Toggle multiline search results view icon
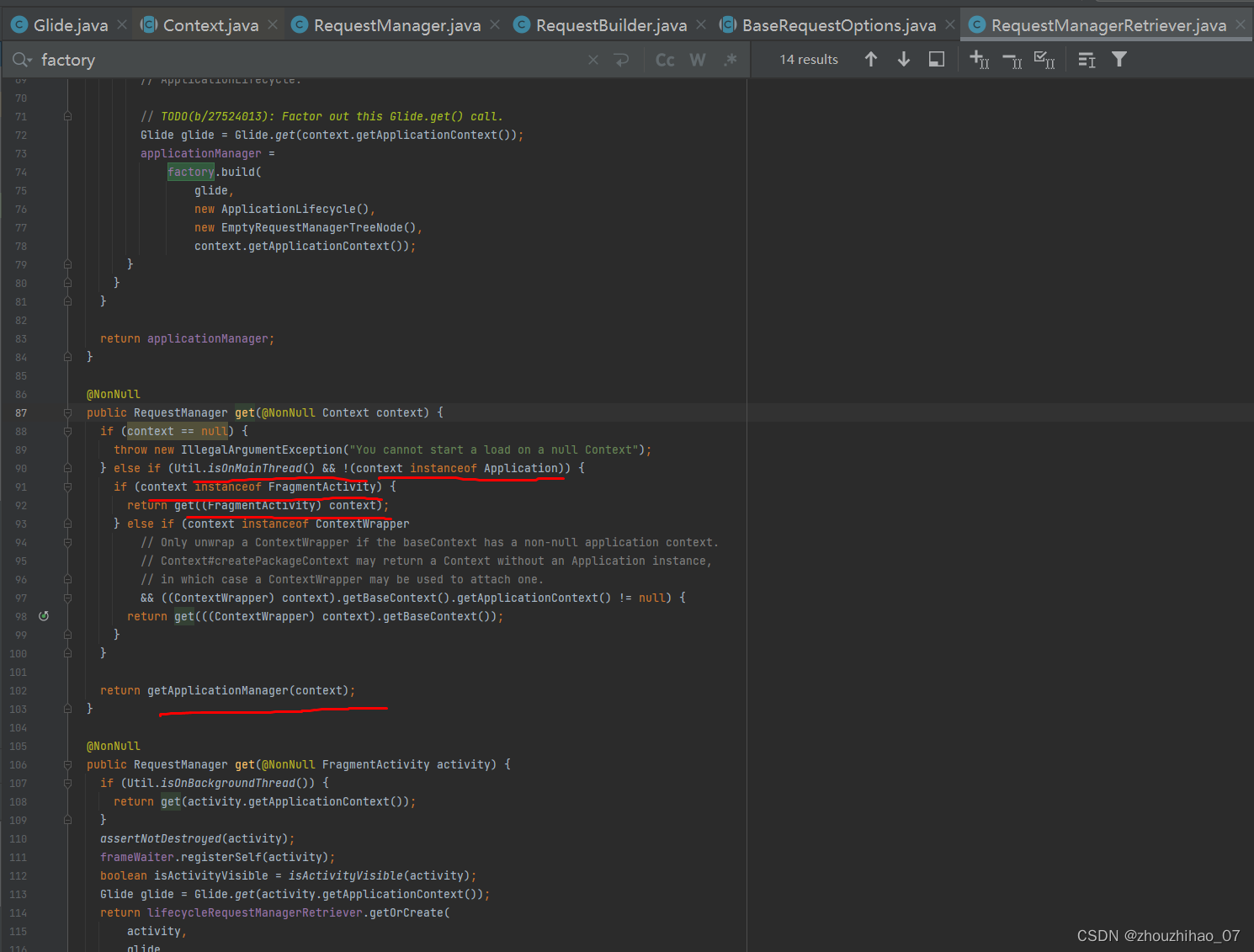Image resolution: width=1254 pixels, height=952 pixels. click(x=1087, y=60)
